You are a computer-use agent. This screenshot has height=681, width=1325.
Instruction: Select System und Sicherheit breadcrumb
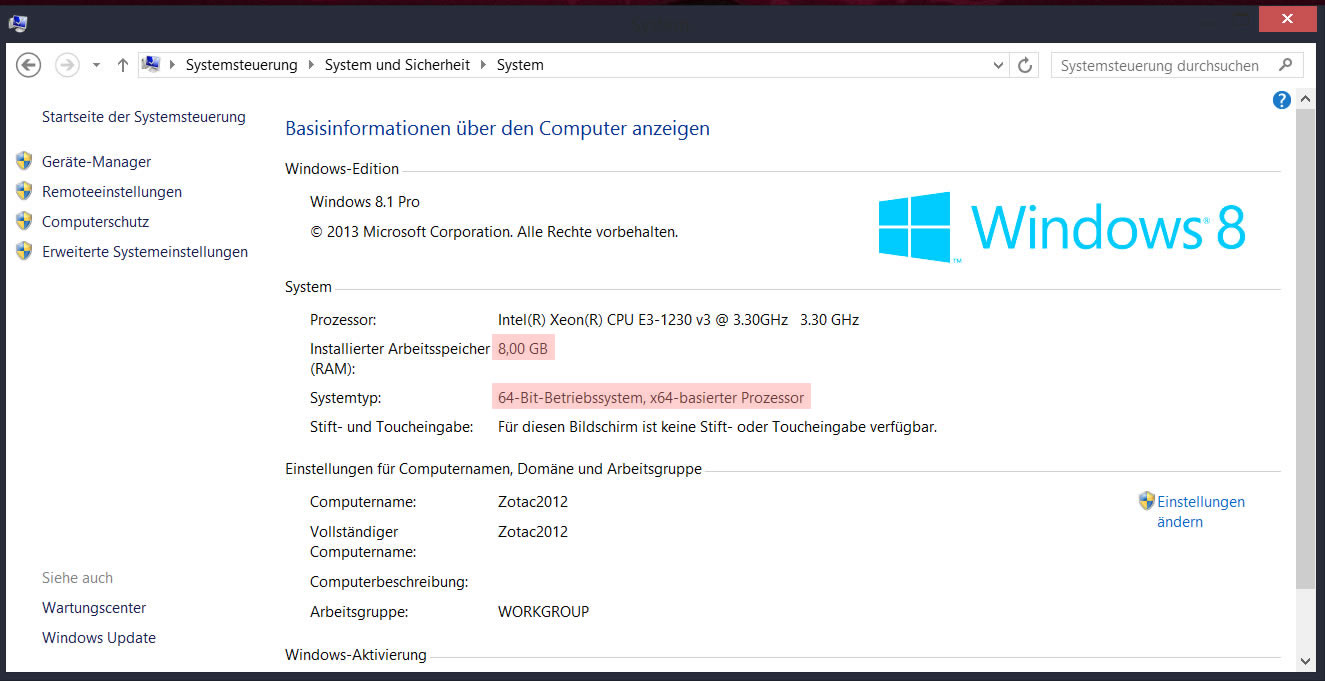[x=397, y=65]
